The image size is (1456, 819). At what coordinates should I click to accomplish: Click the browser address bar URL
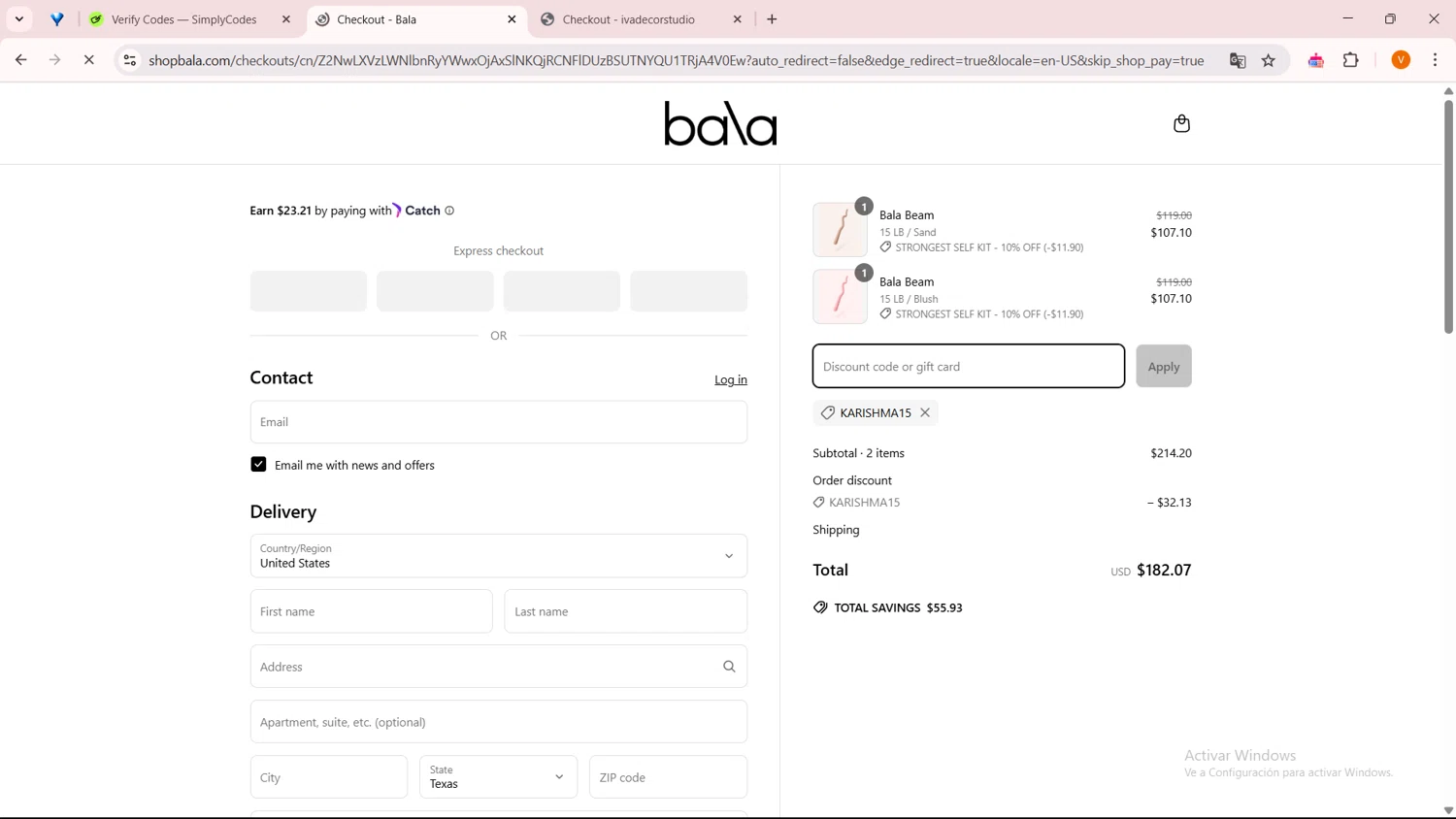(x=677, y=60)
